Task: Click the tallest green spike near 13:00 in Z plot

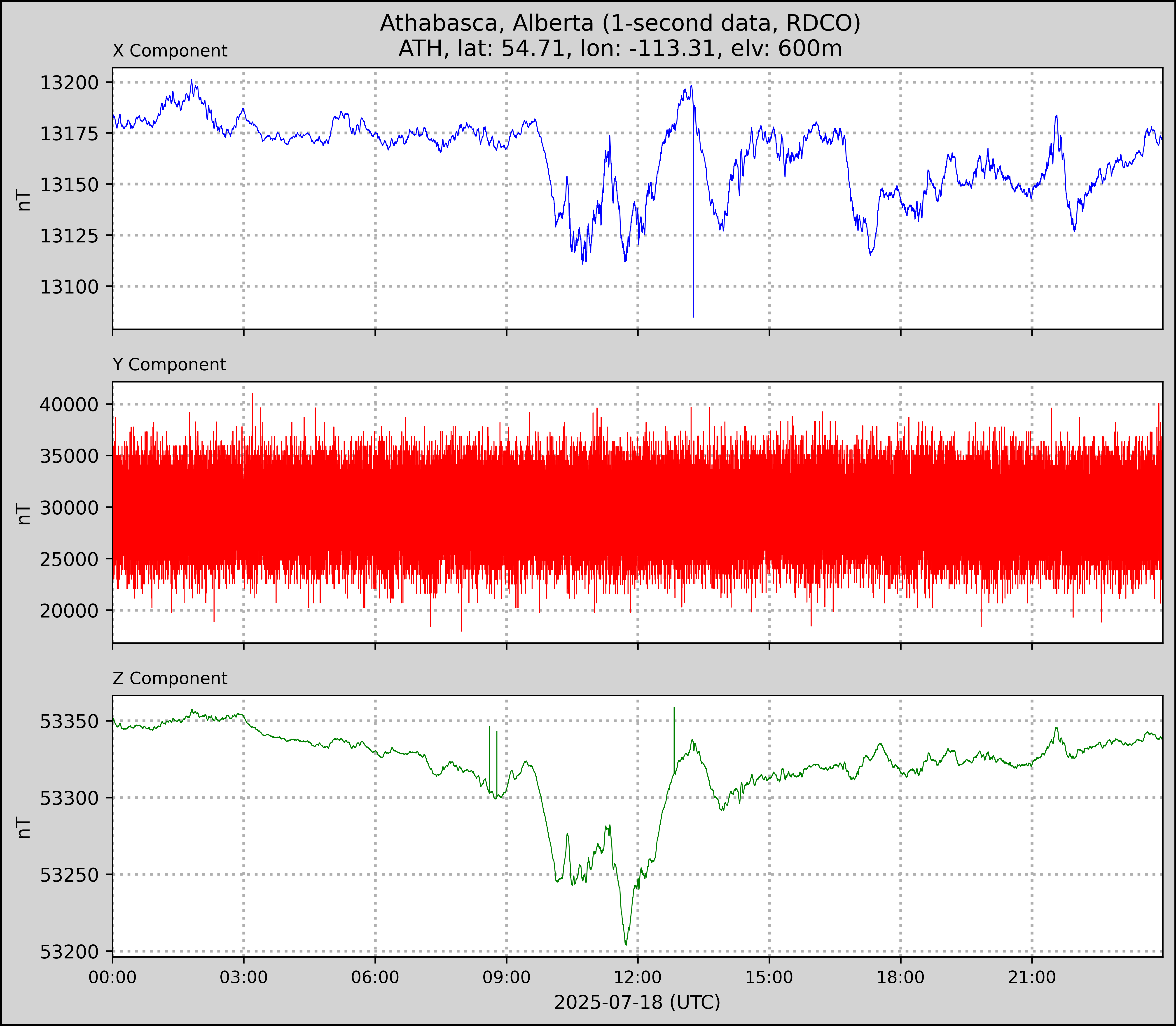Action: (x=674, y=727)
